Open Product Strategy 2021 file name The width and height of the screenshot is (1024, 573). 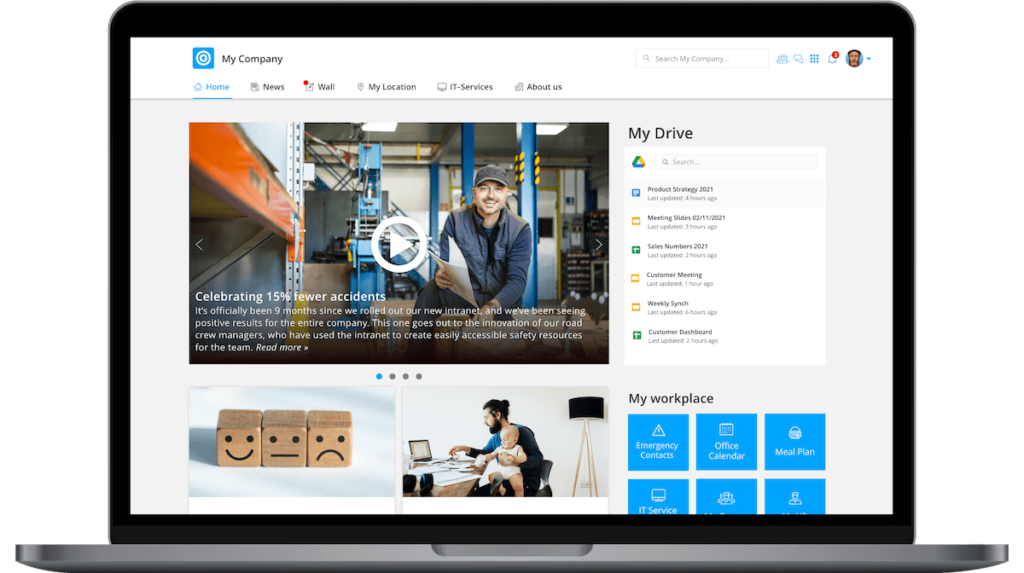click(680, 189)
